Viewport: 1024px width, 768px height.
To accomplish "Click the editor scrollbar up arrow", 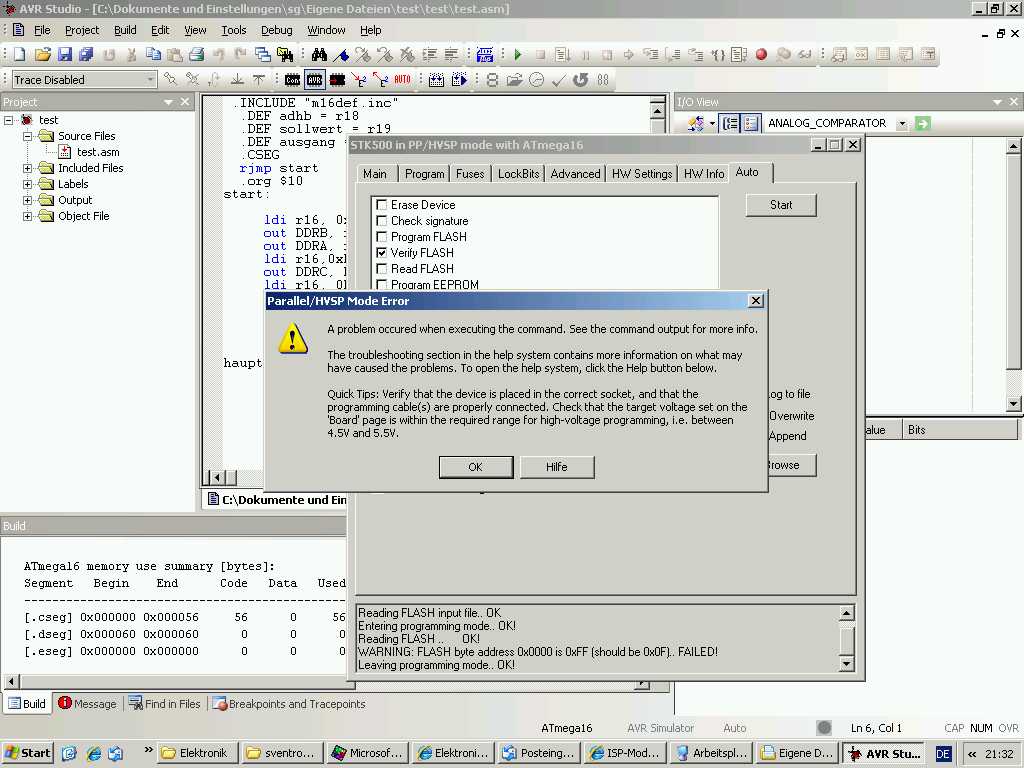I will pyautogui.click(x=658, y=111).
